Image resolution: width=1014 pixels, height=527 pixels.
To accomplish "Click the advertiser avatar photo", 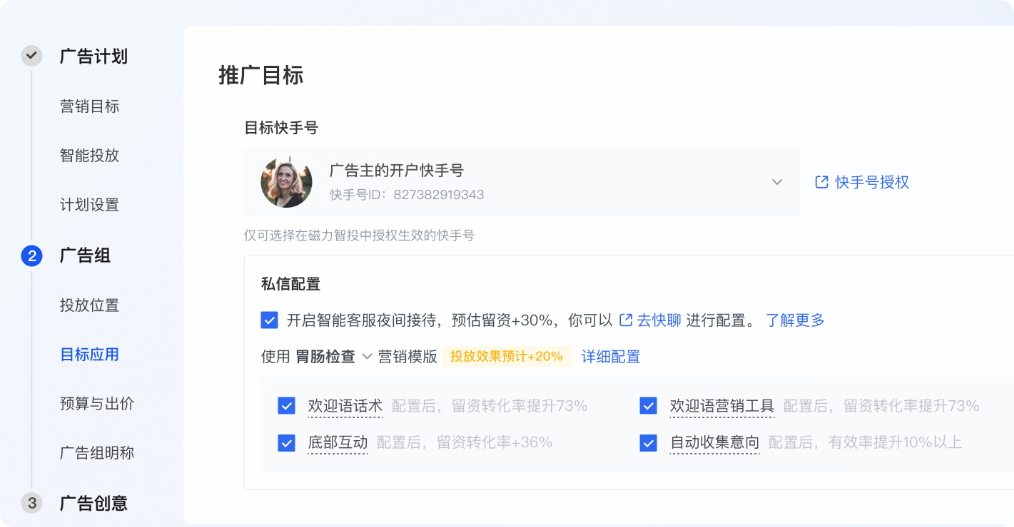I will point(286,182).
